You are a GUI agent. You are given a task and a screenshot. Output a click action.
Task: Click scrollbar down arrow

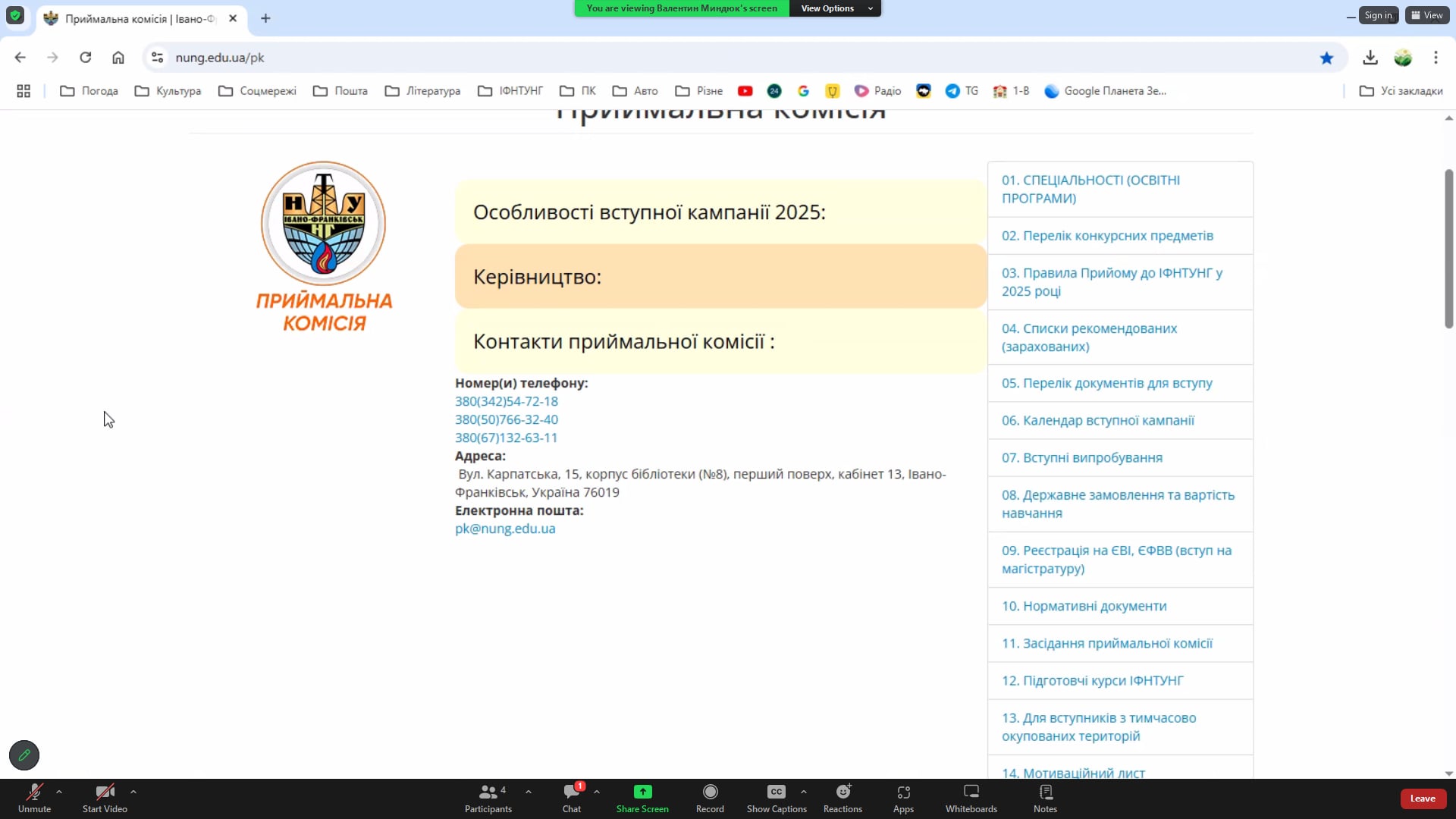click(1448, 773)
